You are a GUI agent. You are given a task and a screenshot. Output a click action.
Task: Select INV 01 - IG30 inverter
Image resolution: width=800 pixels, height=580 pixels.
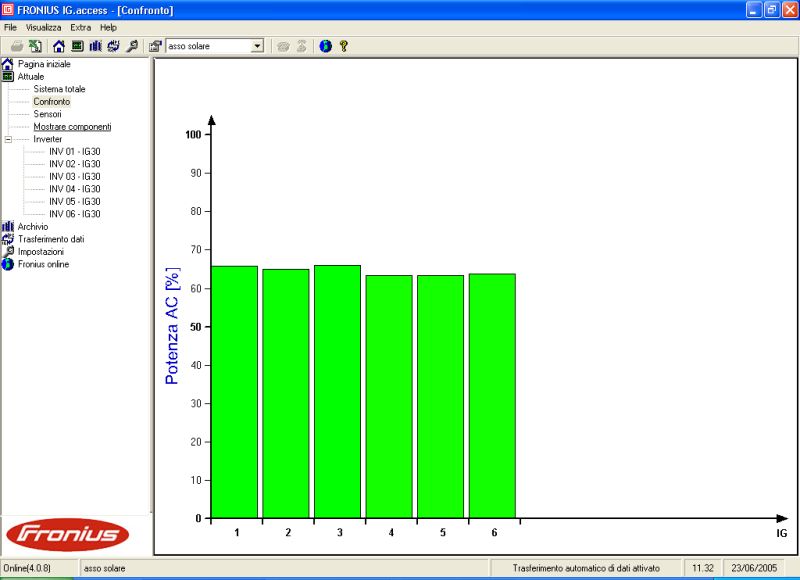coord(74,152)
